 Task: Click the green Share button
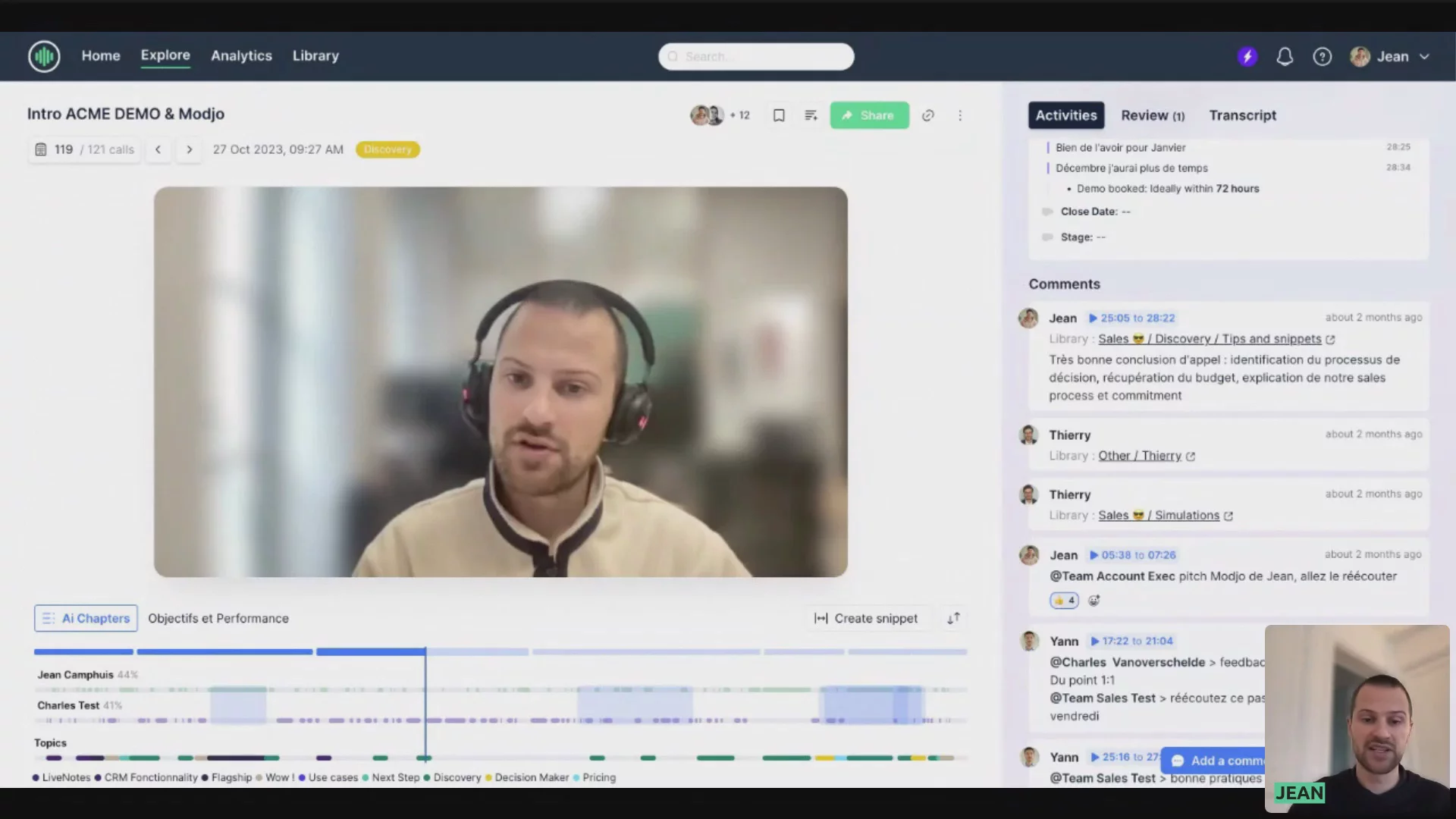click(869, 115)
